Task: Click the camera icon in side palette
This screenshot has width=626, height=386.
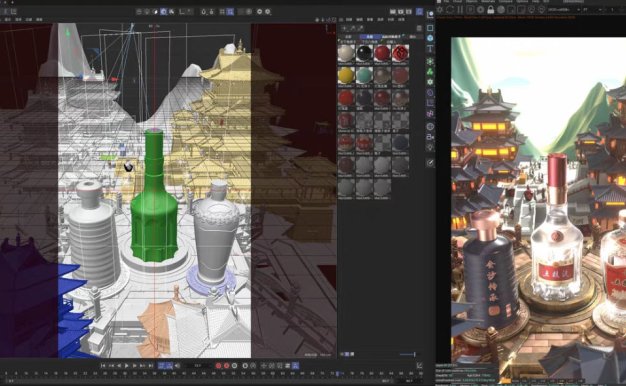Action: (x=430, y=137)
